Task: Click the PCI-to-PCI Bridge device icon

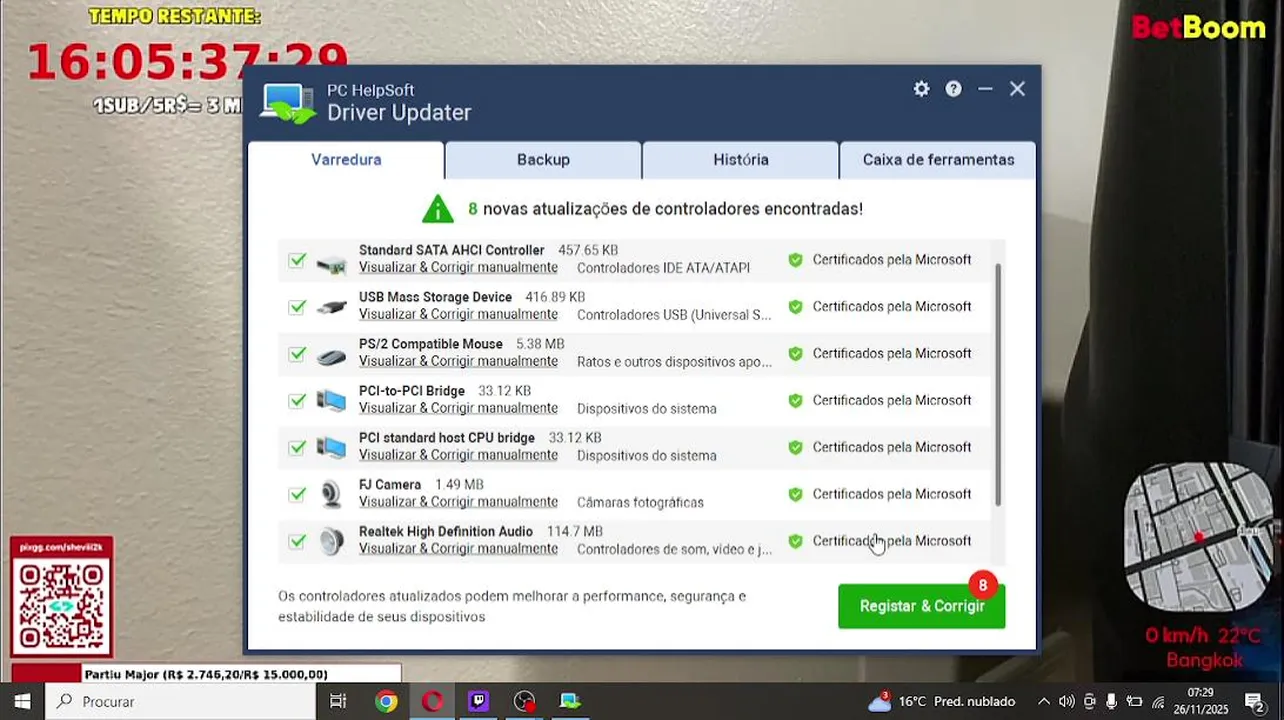Action: click(x=331, y=401)
